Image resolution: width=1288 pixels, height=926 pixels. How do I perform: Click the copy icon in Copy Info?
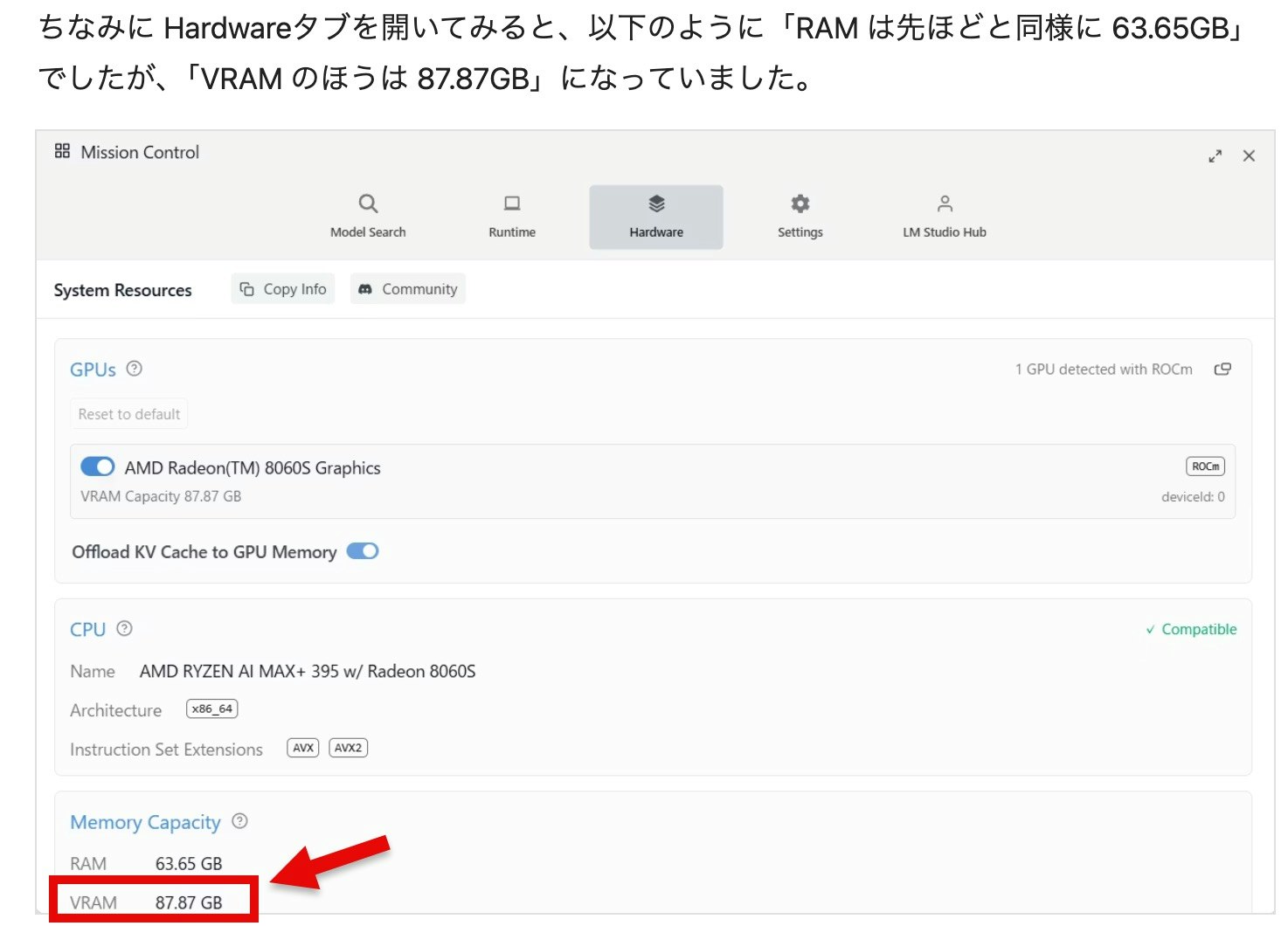pyautogui.click(x=247, y=289)
